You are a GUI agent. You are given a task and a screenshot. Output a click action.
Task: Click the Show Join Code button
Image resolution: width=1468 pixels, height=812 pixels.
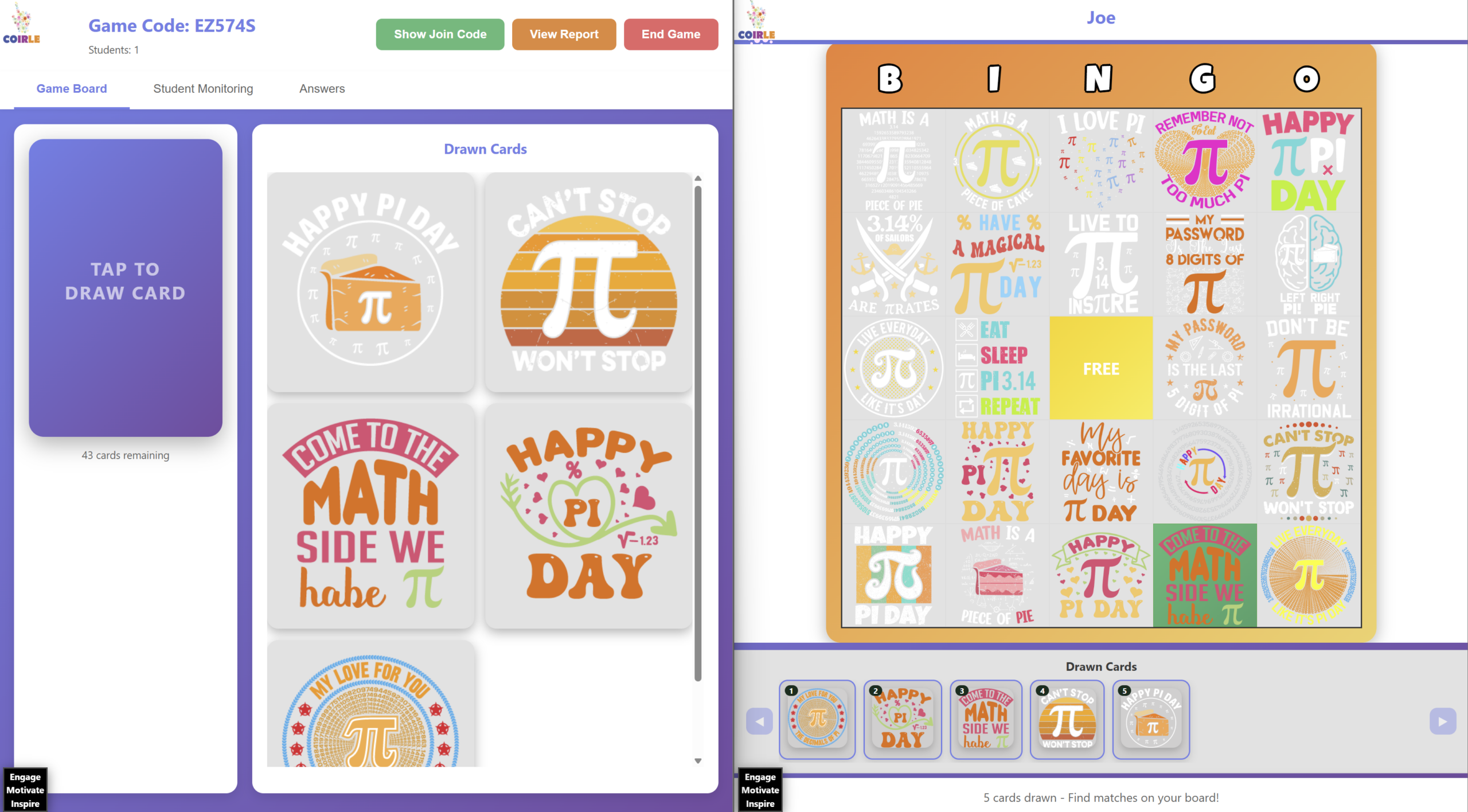click(440, 34)
